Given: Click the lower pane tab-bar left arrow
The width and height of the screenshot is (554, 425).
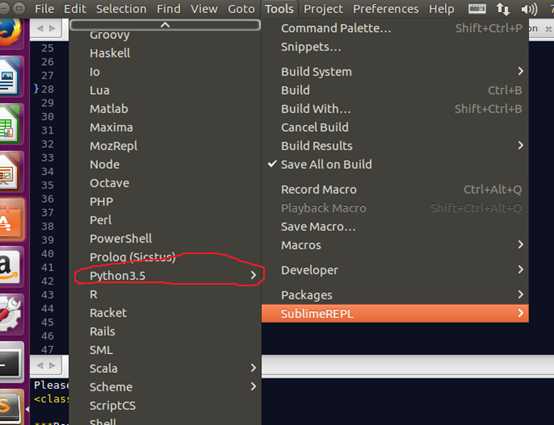Looking at the screenshot, I should 40,365.
